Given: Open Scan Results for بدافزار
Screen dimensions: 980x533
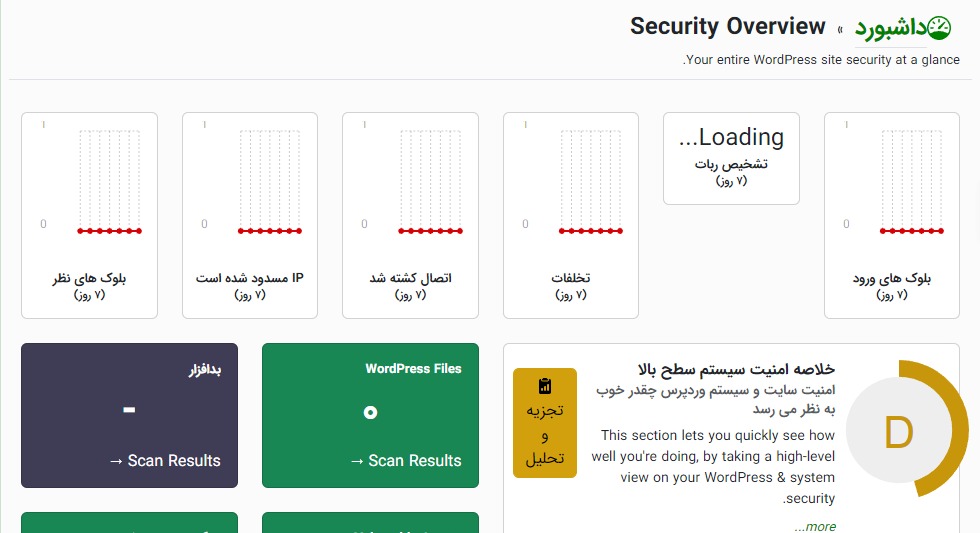Looking at the screenshot, I should click(164, 460).
